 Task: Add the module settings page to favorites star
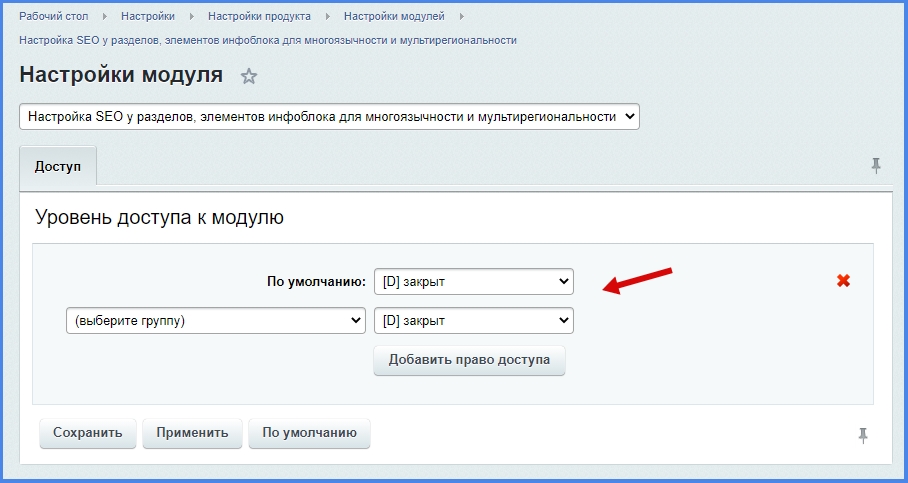tap(249, 77)
